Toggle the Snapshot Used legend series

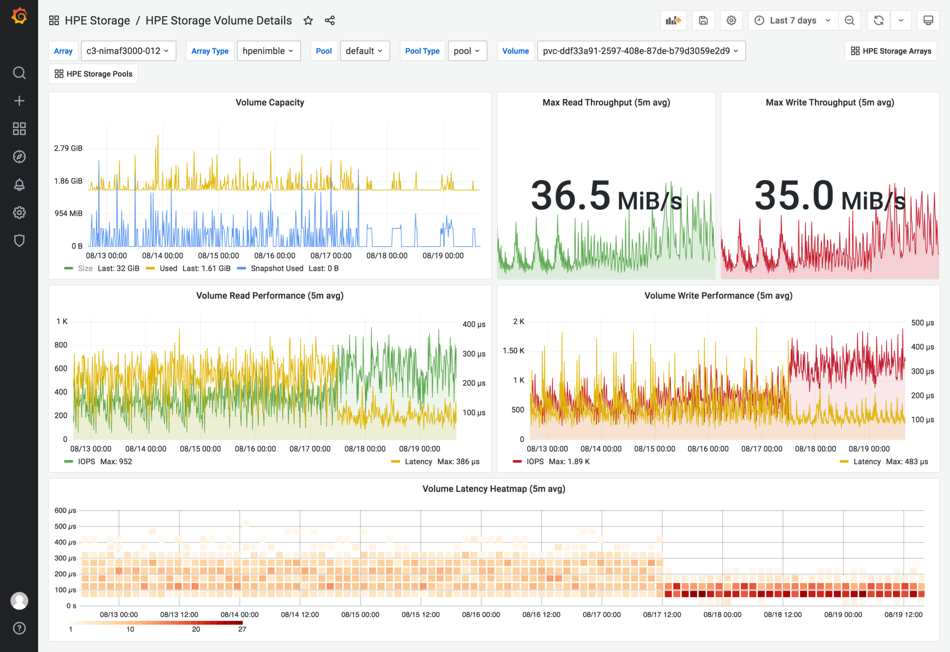(x=277, y=268)
